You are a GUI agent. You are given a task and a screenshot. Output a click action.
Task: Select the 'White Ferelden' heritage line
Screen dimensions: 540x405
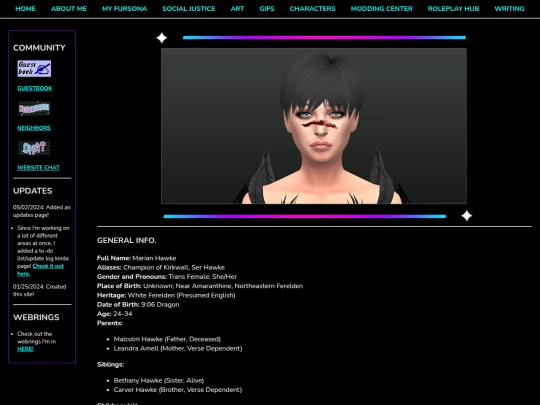click(166, 295)
